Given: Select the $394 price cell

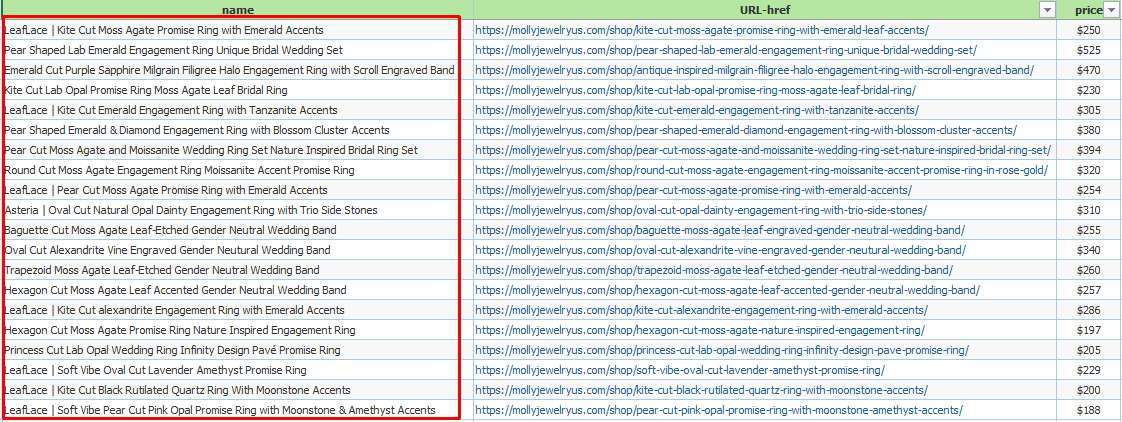Looking at the screenshot, I should point(1088,150).
